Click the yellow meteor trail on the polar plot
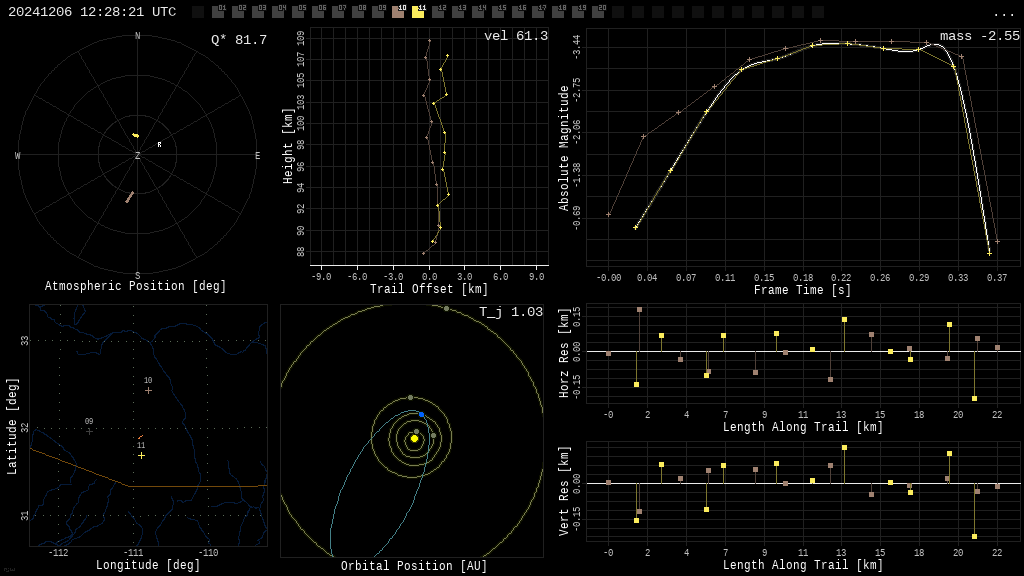 135,135
